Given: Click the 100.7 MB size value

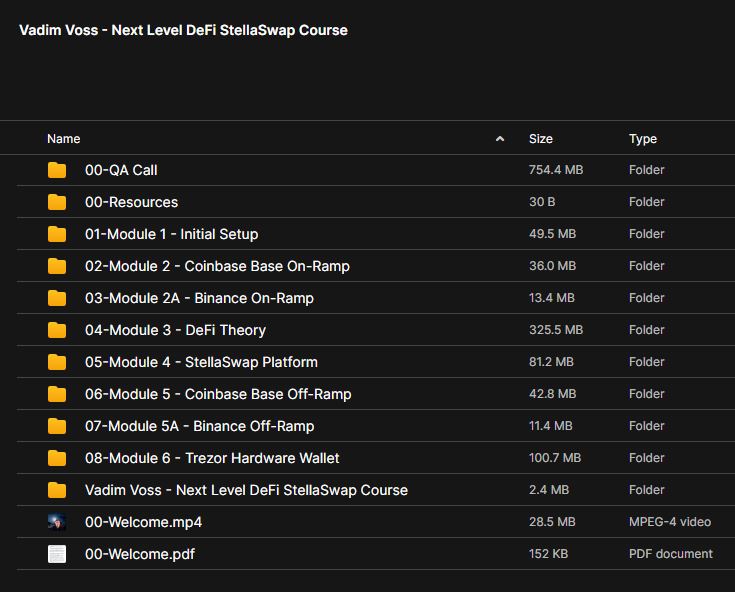Looking at the screenshot, I should pos(555,457).
